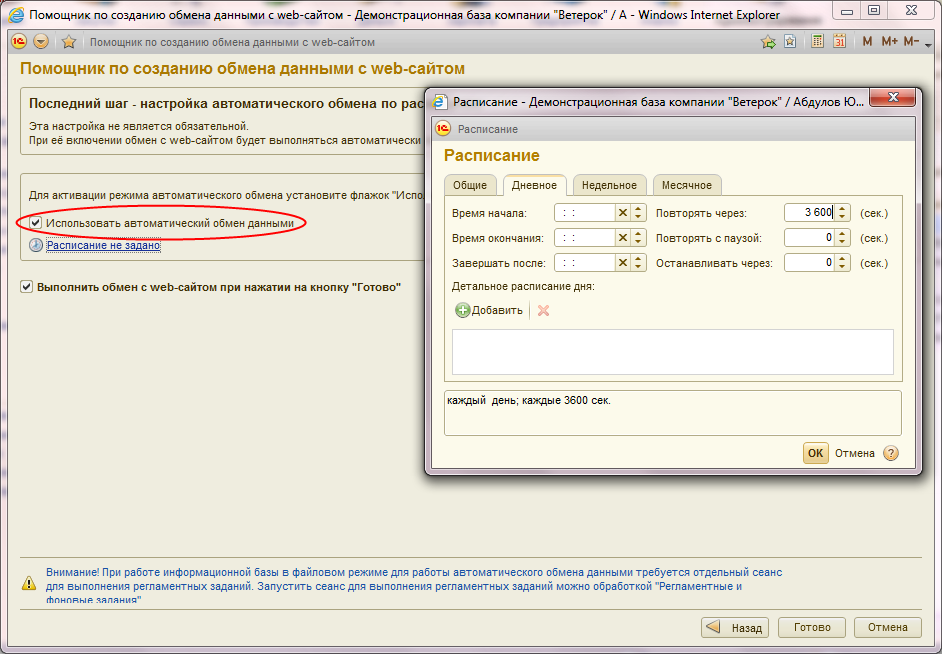The width and height of the screenshot is (942, 654).
Task: Open the 'Месячное' tab
Action: tap(687, 185)
